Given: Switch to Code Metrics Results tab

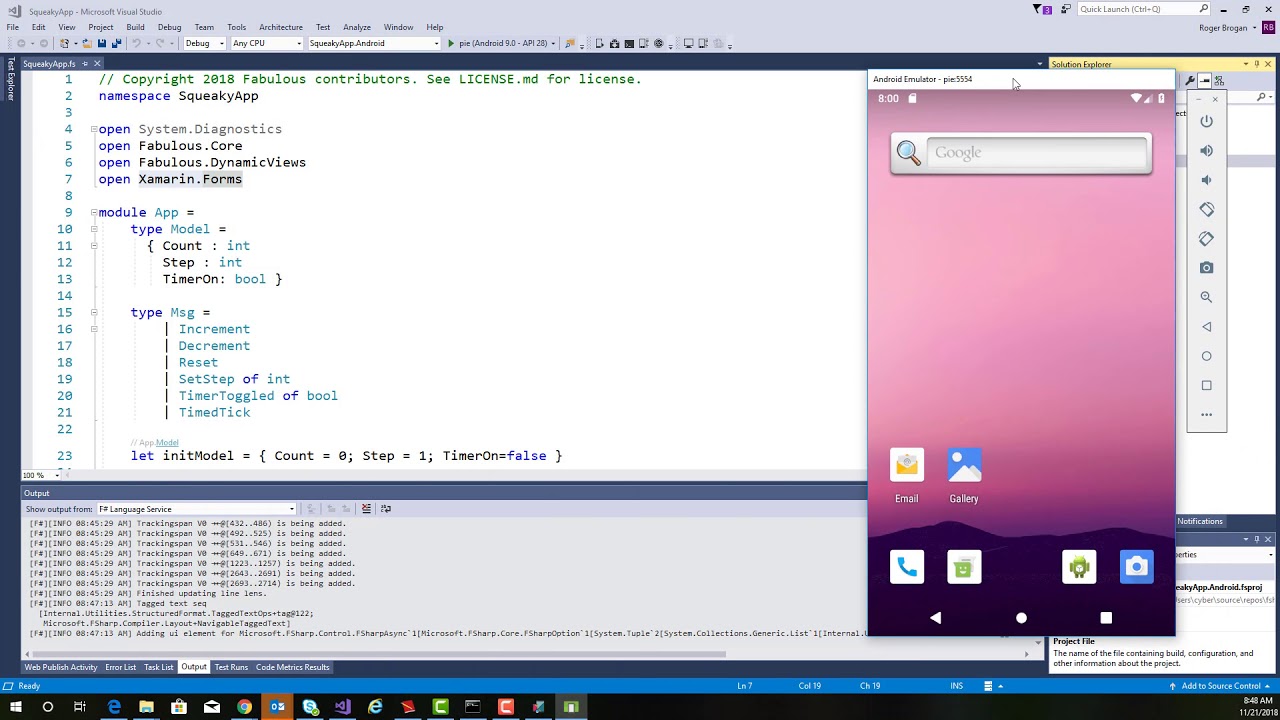Looking at the screenshot, I should click(292, 667).
